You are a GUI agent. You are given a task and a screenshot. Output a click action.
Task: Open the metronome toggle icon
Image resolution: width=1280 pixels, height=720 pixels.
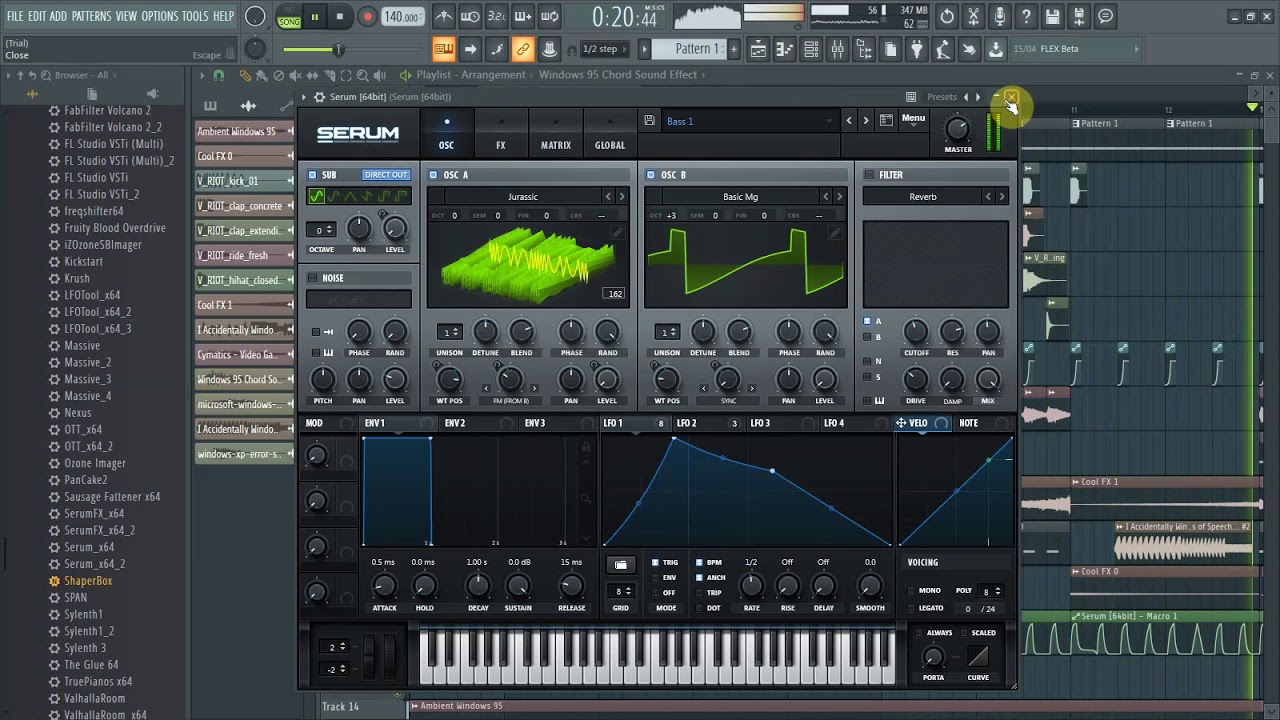444,17
